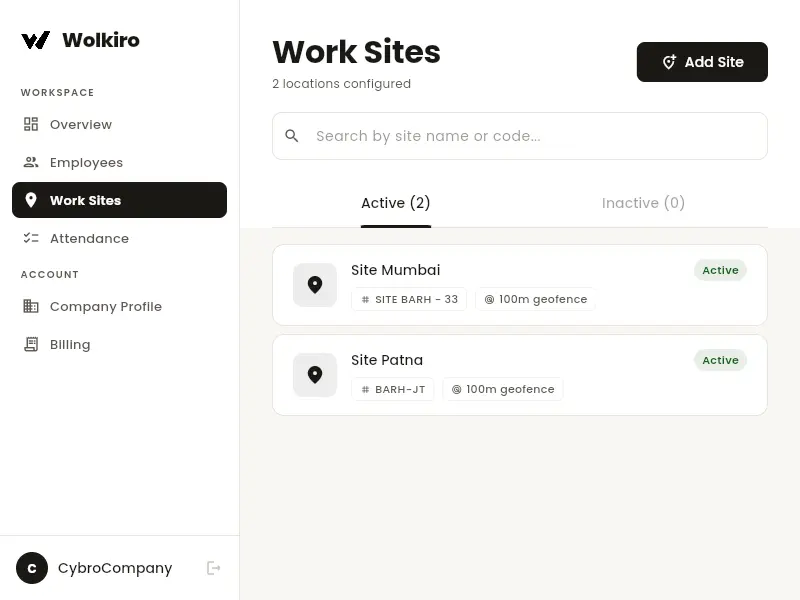This screenshot has height=600, width=800.
Task: Click the pin-plus icon in Add Site
Action: pos(669,62)
